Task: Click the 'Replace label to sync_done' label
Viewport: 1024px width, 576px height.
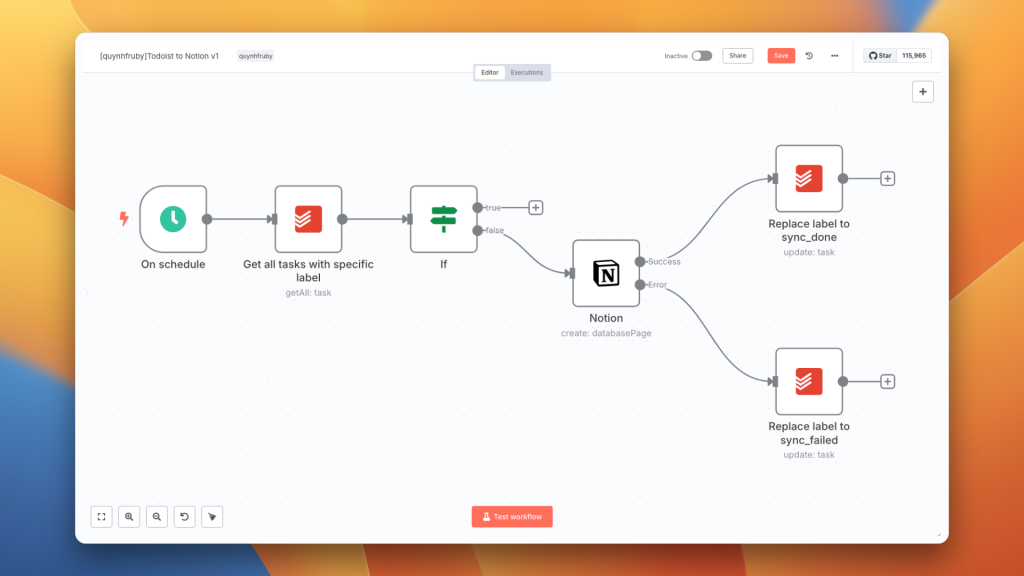Action: point(809,231)
